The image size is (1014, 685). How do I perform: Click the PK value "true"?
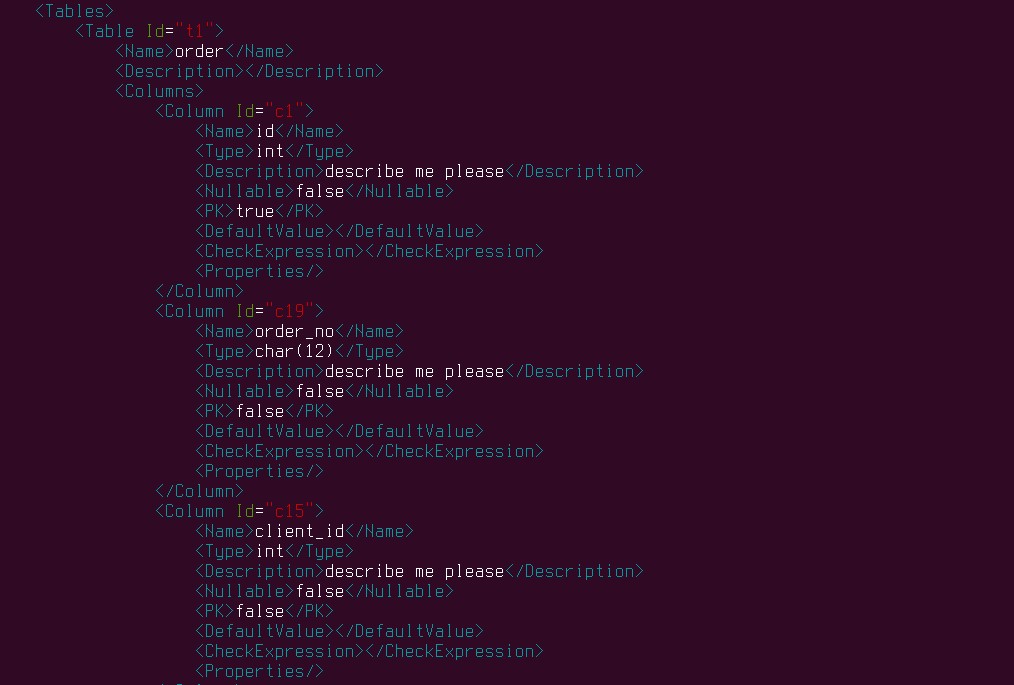pos(255,211)
